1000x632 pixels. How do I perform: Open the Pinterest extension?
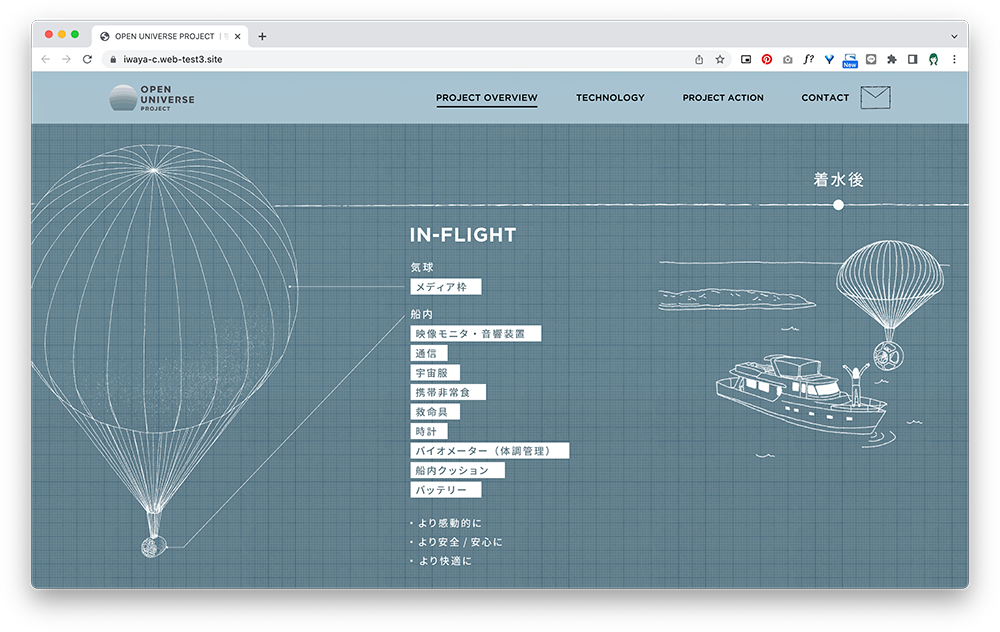point(767,60)
